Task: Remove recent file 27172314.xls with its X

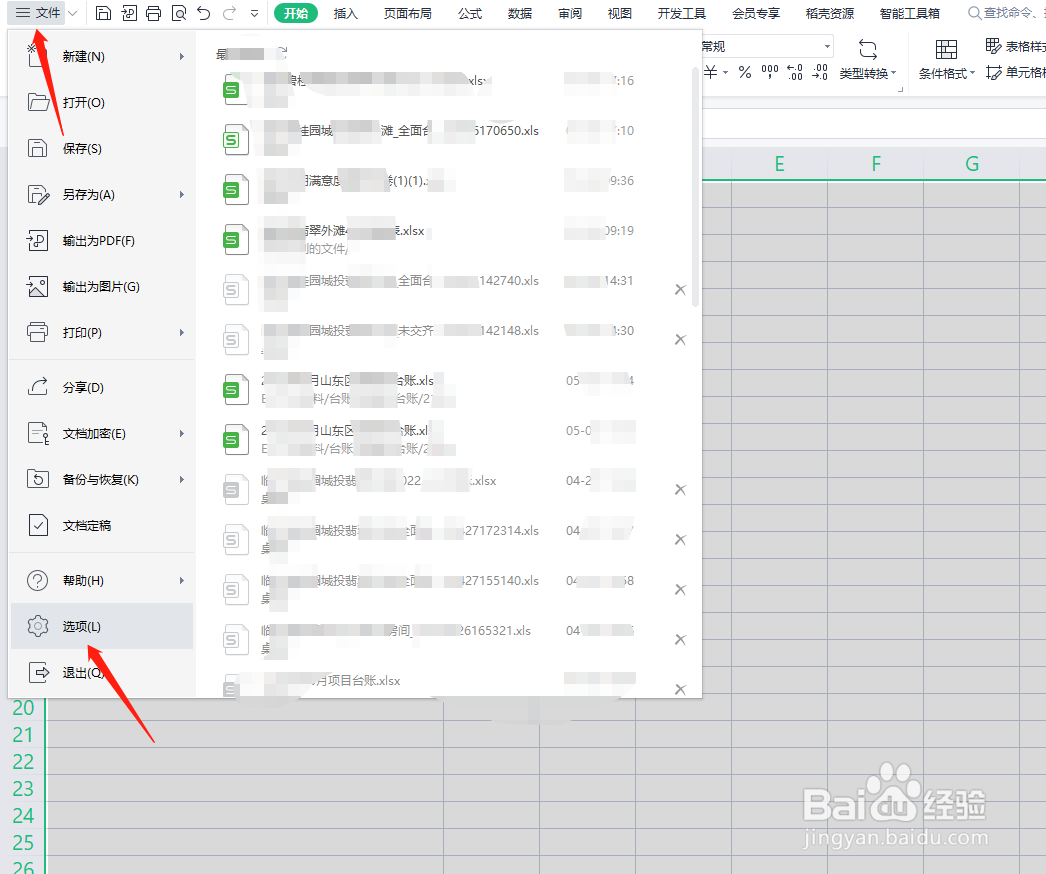Action: [680, 540]
